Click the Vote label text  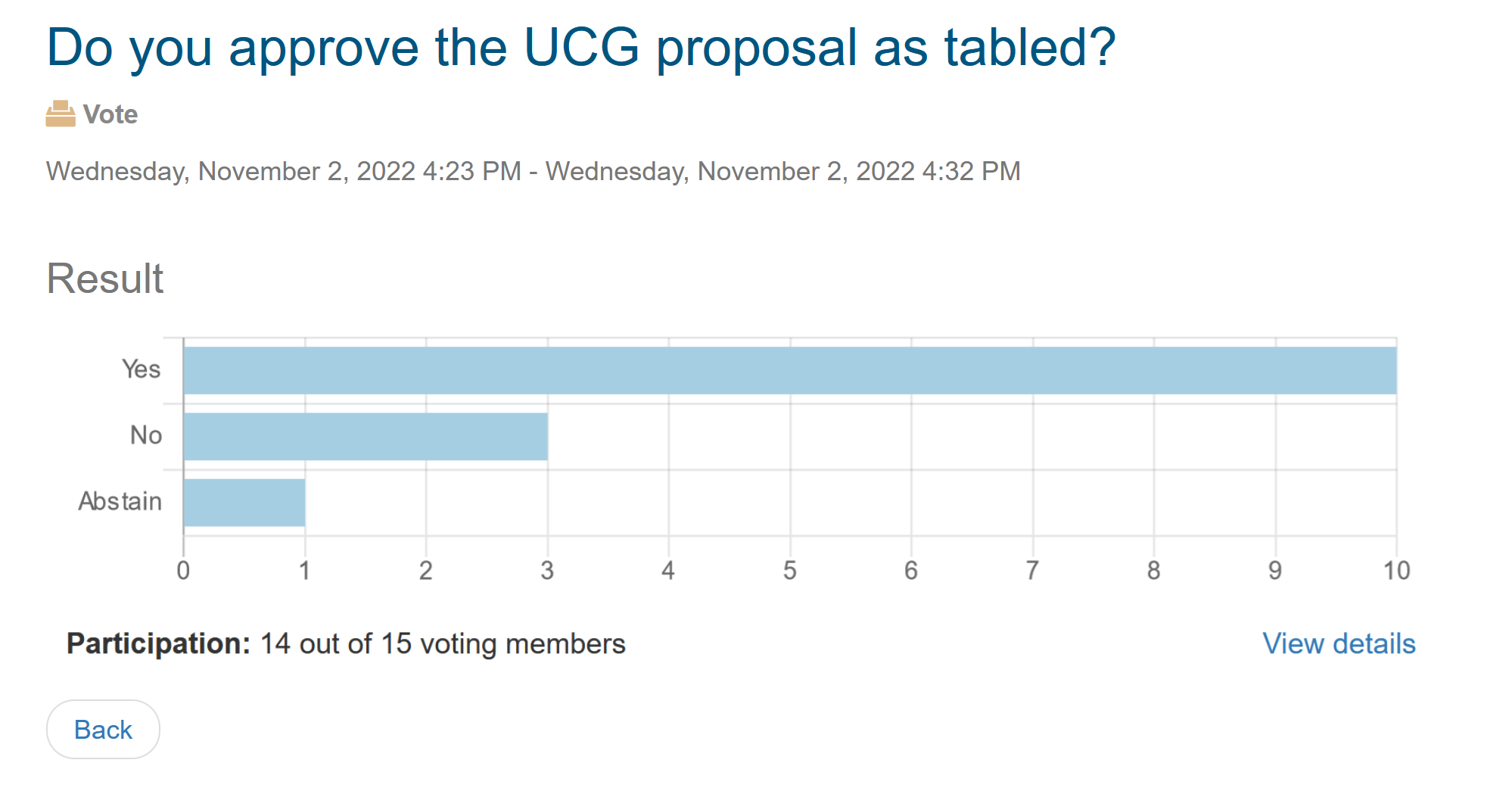[110, 114]
